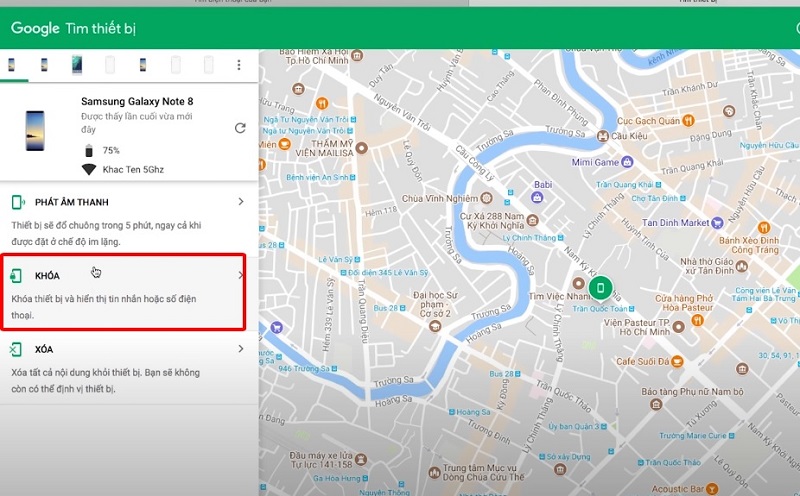Select the Đầu máy xe lửa Tự lực landmark icon
The width and height of the screenshot is (800, 496).
click(361, 459)
